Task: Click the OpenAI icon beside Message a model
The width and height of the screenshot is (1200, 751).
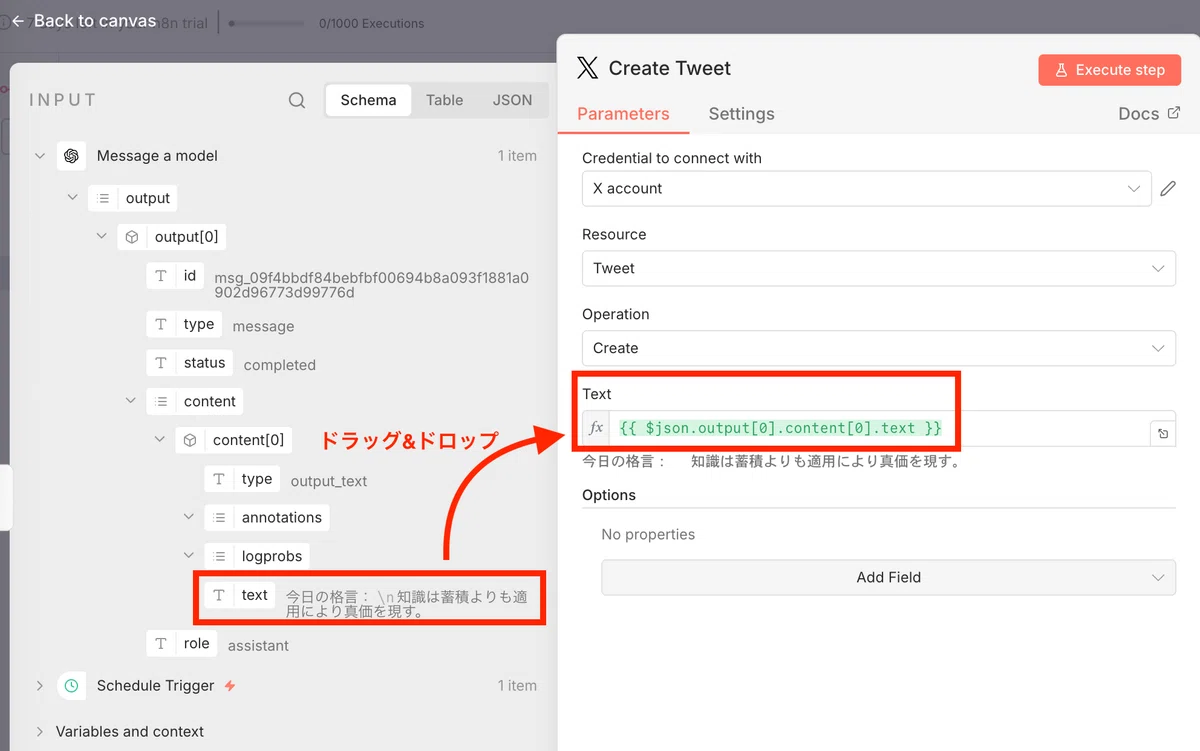Action: (x=70, y=156)
